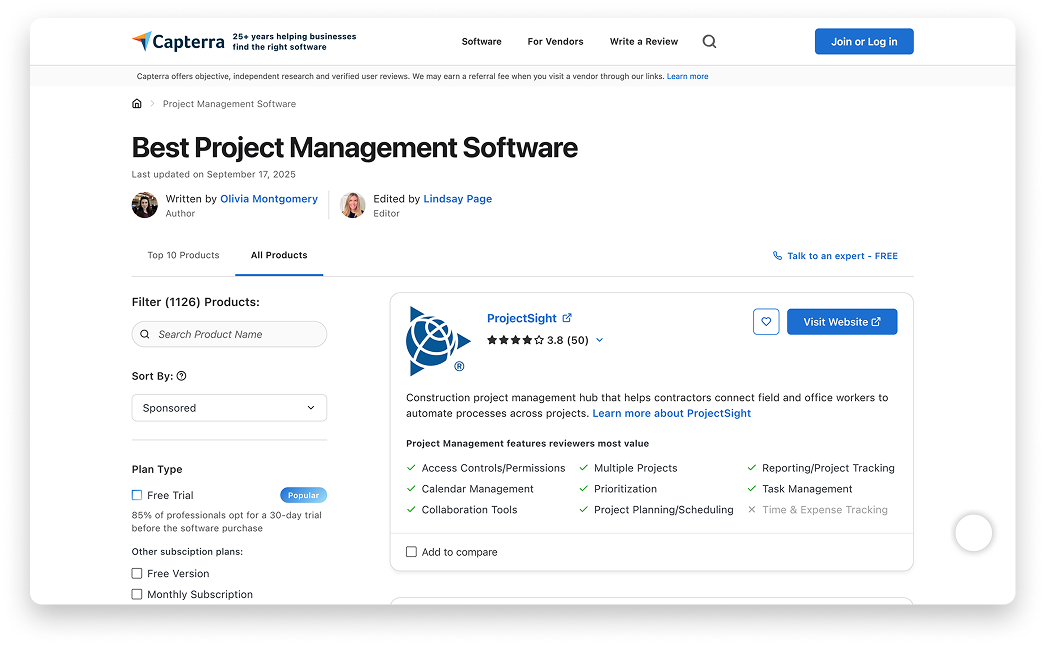Click the Filter (1126) Products heading
The width and height of the screenshot is (1046, 647).
pyautogui.click(x=195, y=301)
